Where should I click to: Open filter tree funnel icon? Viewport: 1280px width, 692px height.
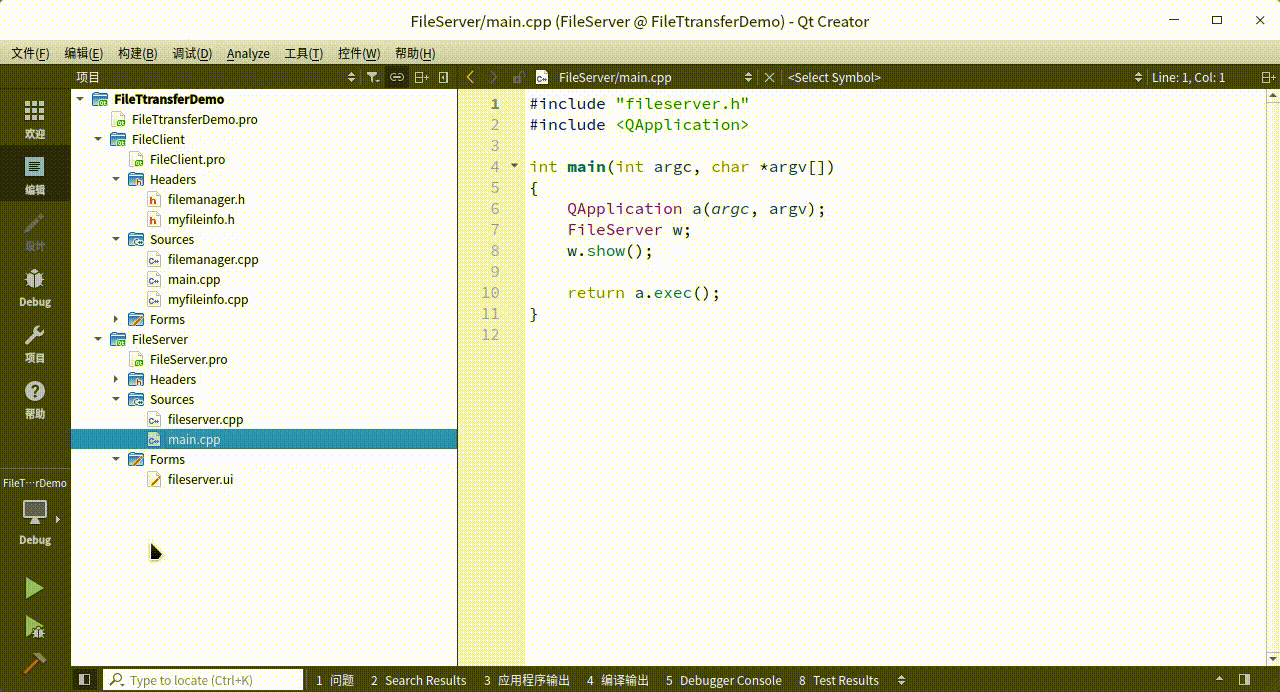tap(372, 77)
